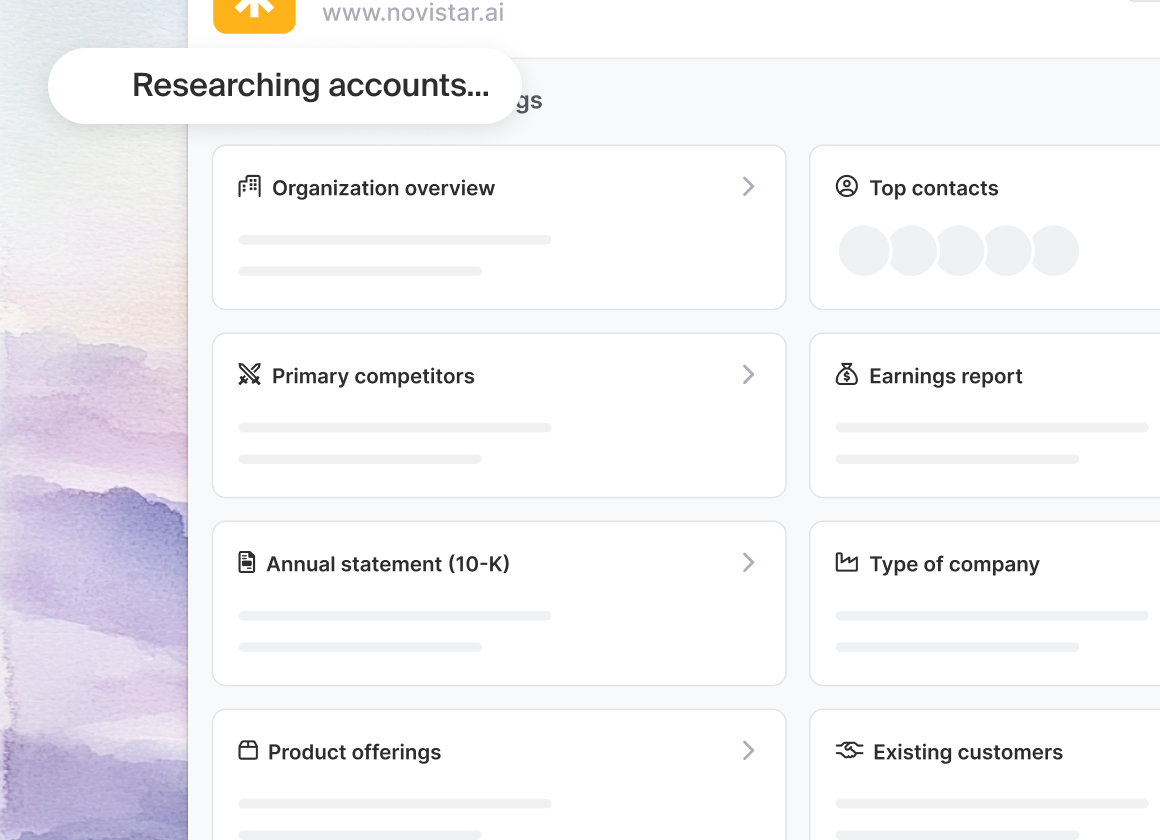Click the money bag icon on Earnings report

point(847,374)
